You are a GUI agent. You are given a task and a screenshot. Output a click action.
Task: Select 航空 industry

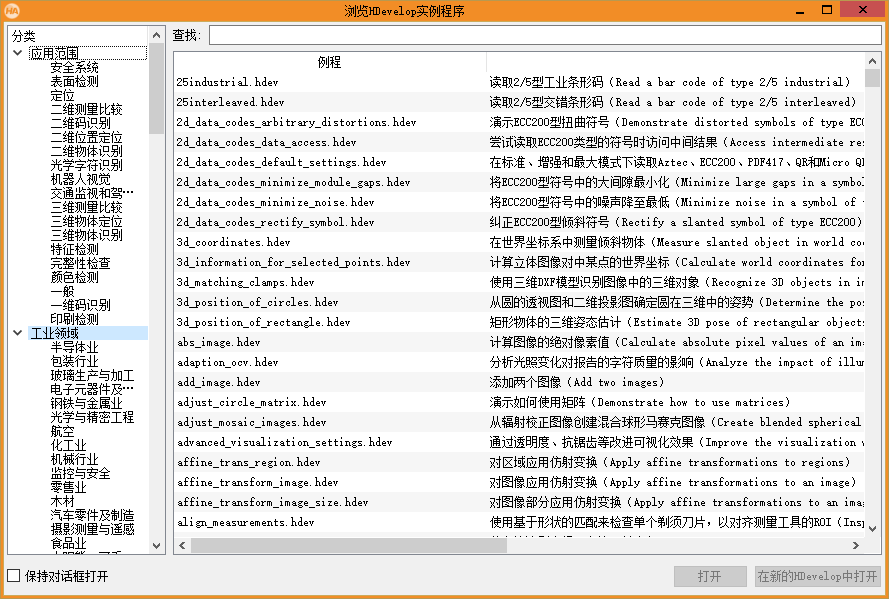(x=62, y=431)
